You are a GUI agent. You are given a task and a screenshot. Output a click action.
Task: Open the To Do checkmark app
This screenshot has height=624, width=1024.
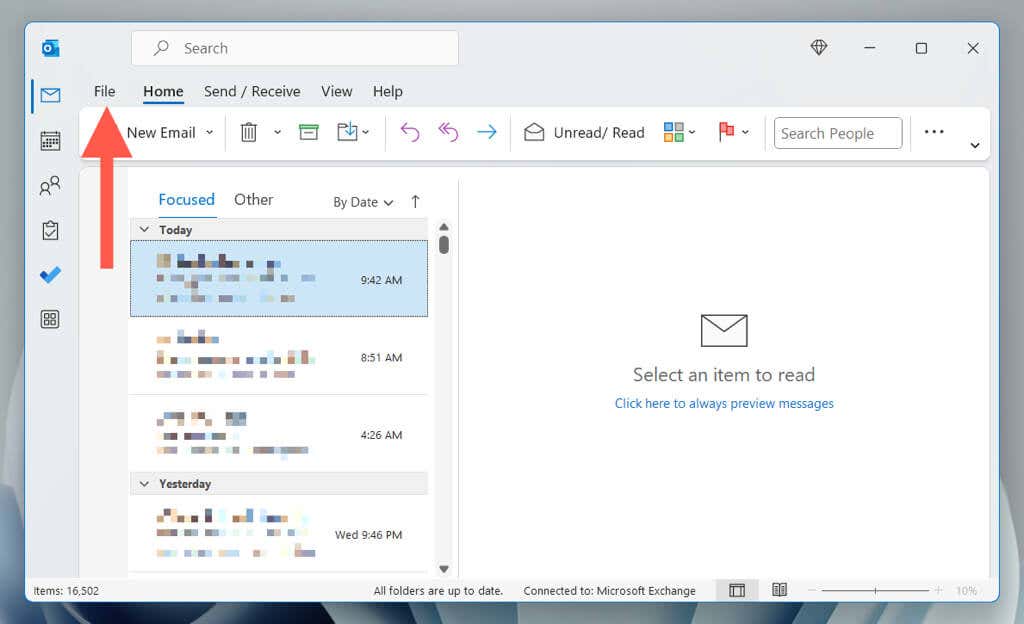point(50,275)
